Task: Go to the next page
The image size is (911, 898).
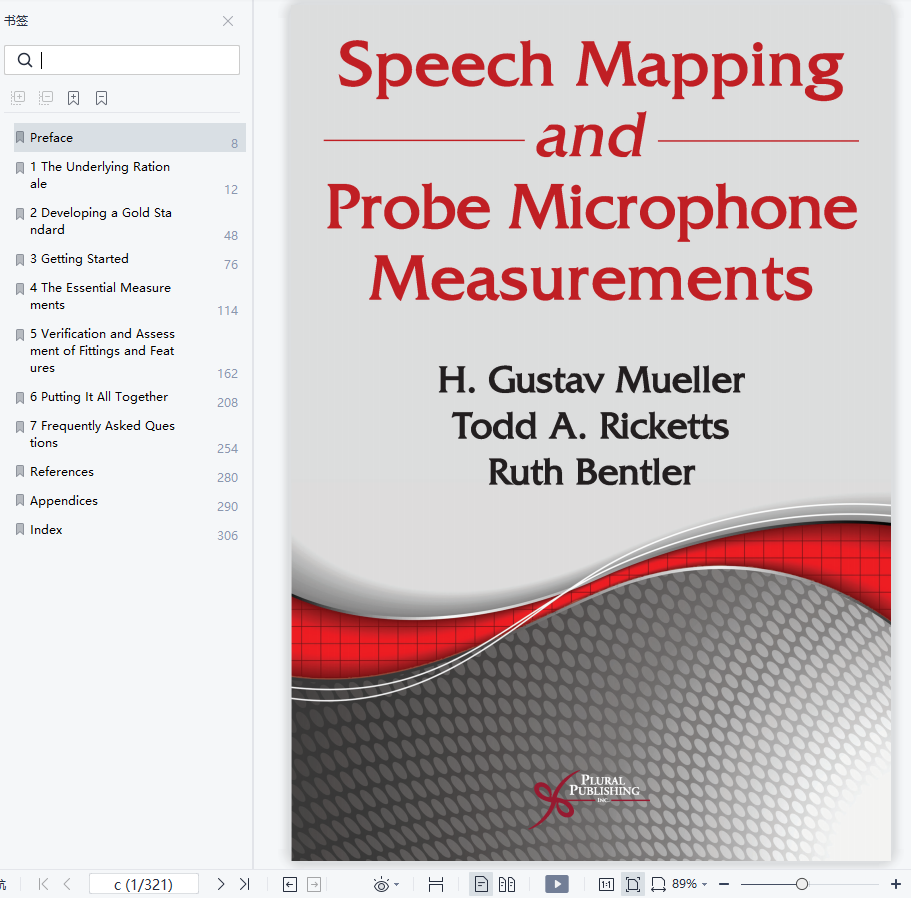Action: click(221, 884)
